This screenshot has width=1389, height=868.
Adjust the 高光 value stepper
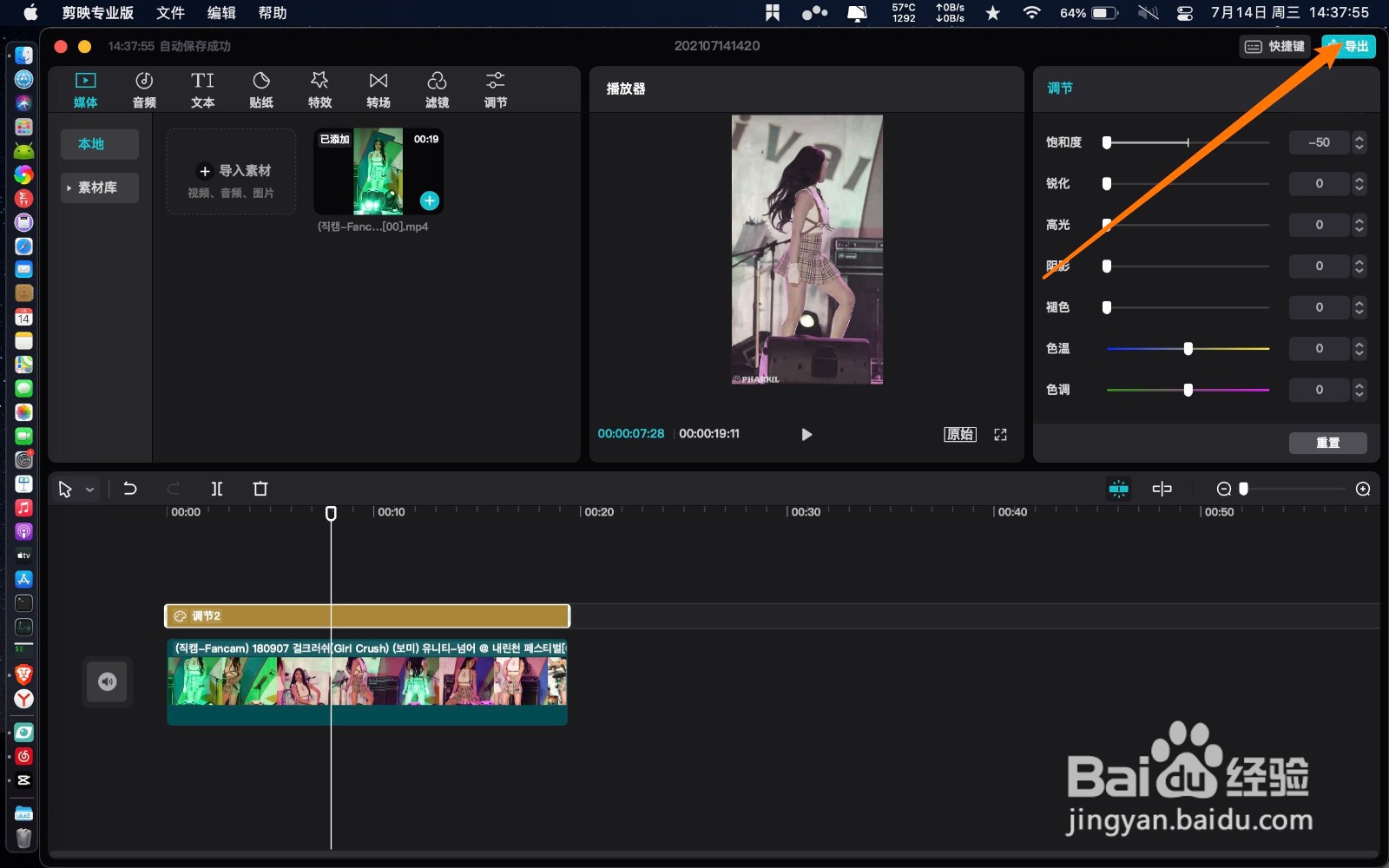click(1359, 225)
